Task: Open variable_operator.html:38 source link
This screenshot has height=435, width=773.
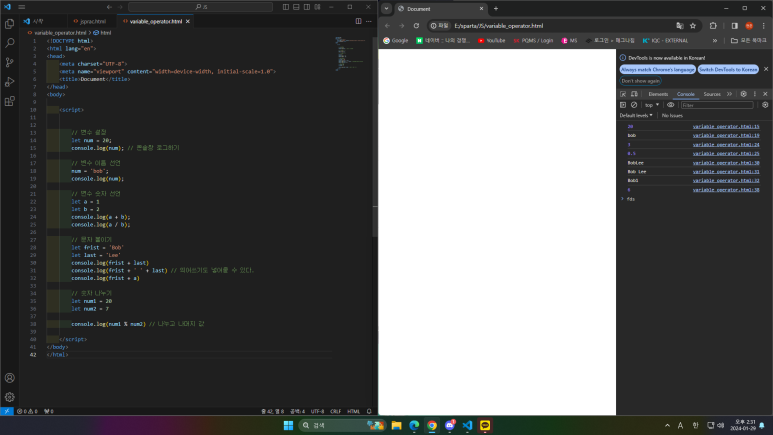Action: tap(726, 189)
